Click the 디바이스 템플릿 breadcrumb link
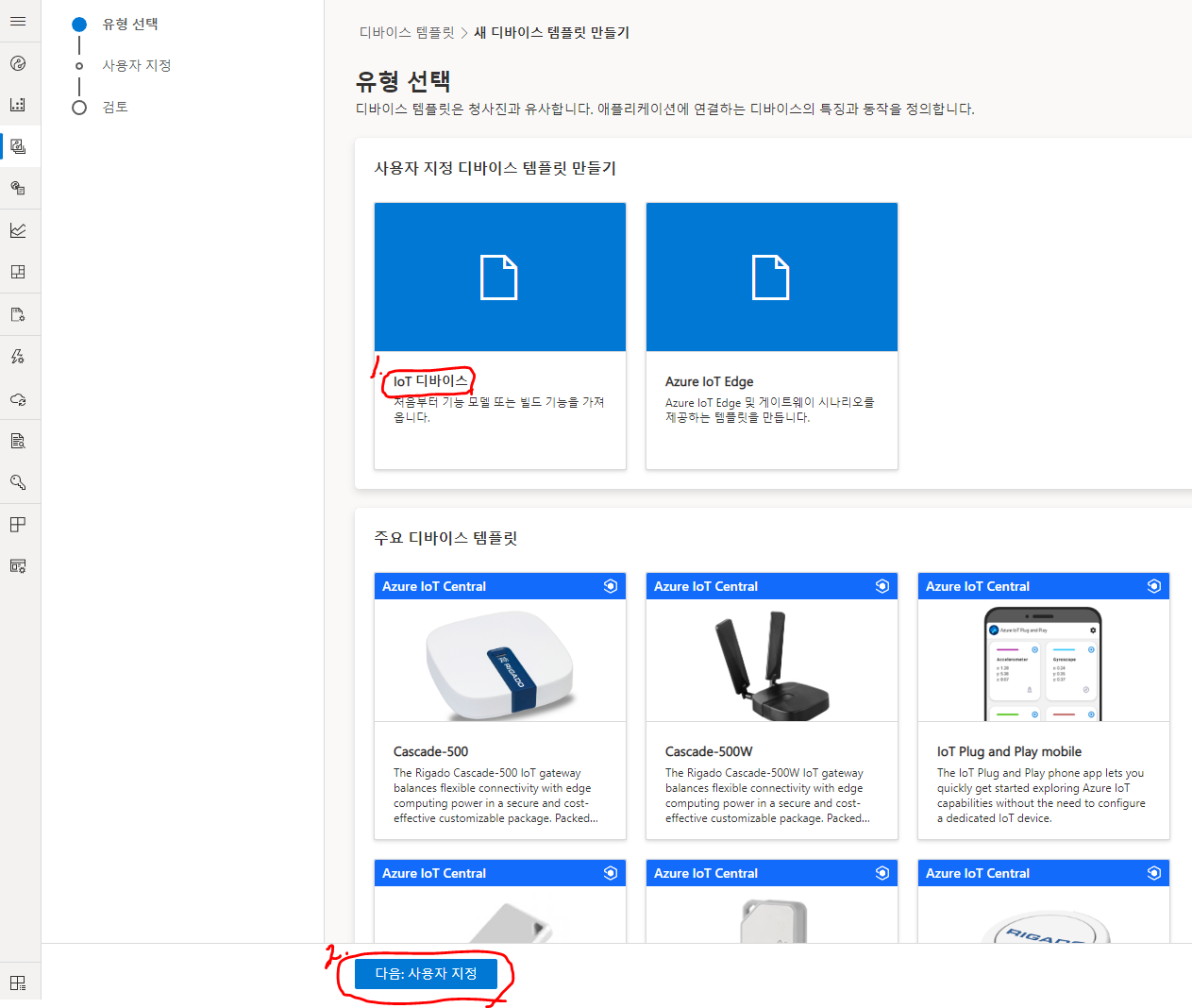This screenshot has width=1192, height=1008. [x=407, y=32]
